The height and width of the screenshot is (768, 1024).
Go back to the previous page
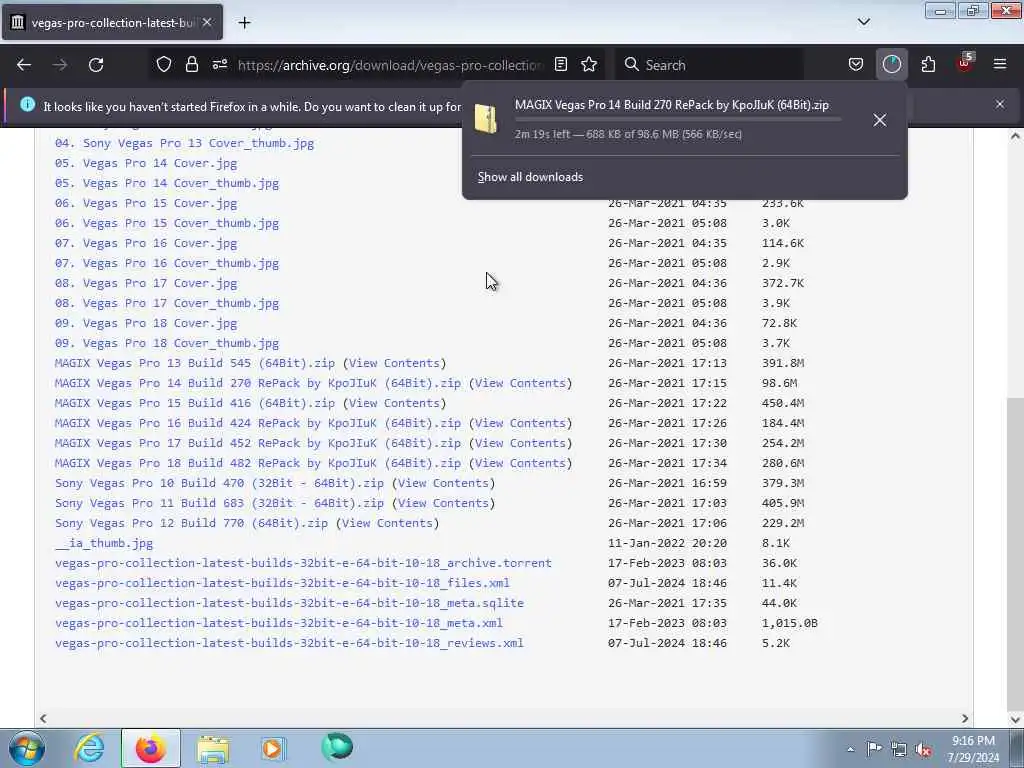(24, 65)
